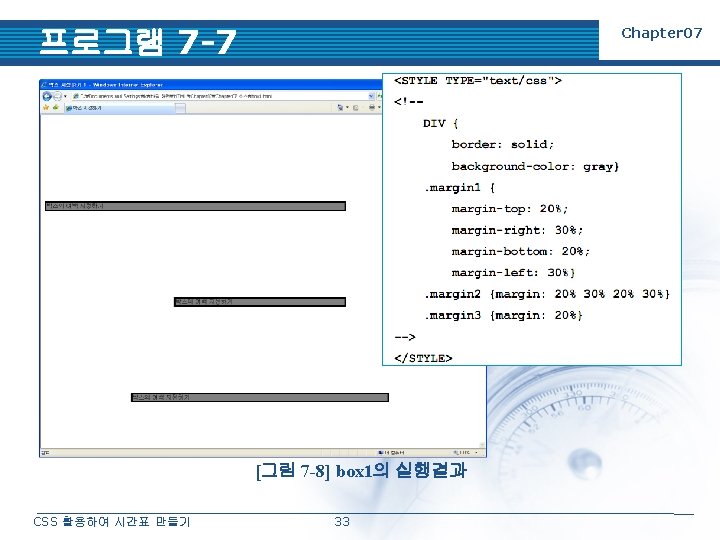
Task: Open the Favorites Center star icon
Action: coord(46,107)
